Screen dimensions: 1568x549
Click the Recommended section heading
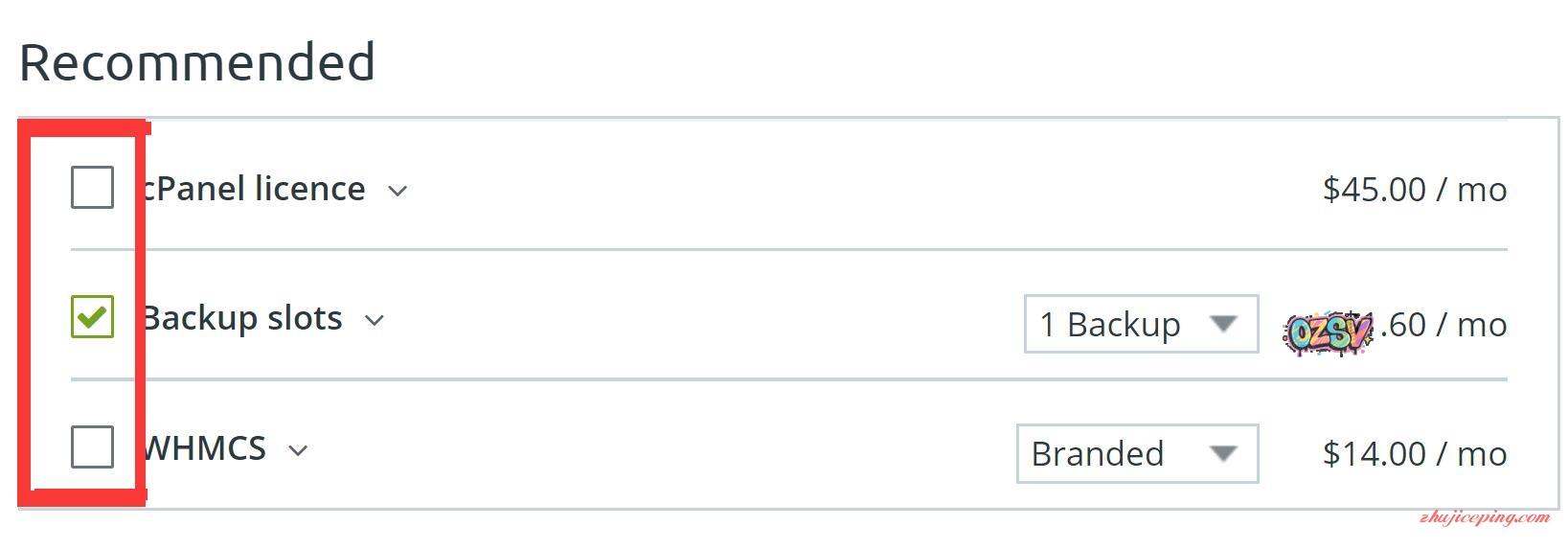(x=197, y=62)
